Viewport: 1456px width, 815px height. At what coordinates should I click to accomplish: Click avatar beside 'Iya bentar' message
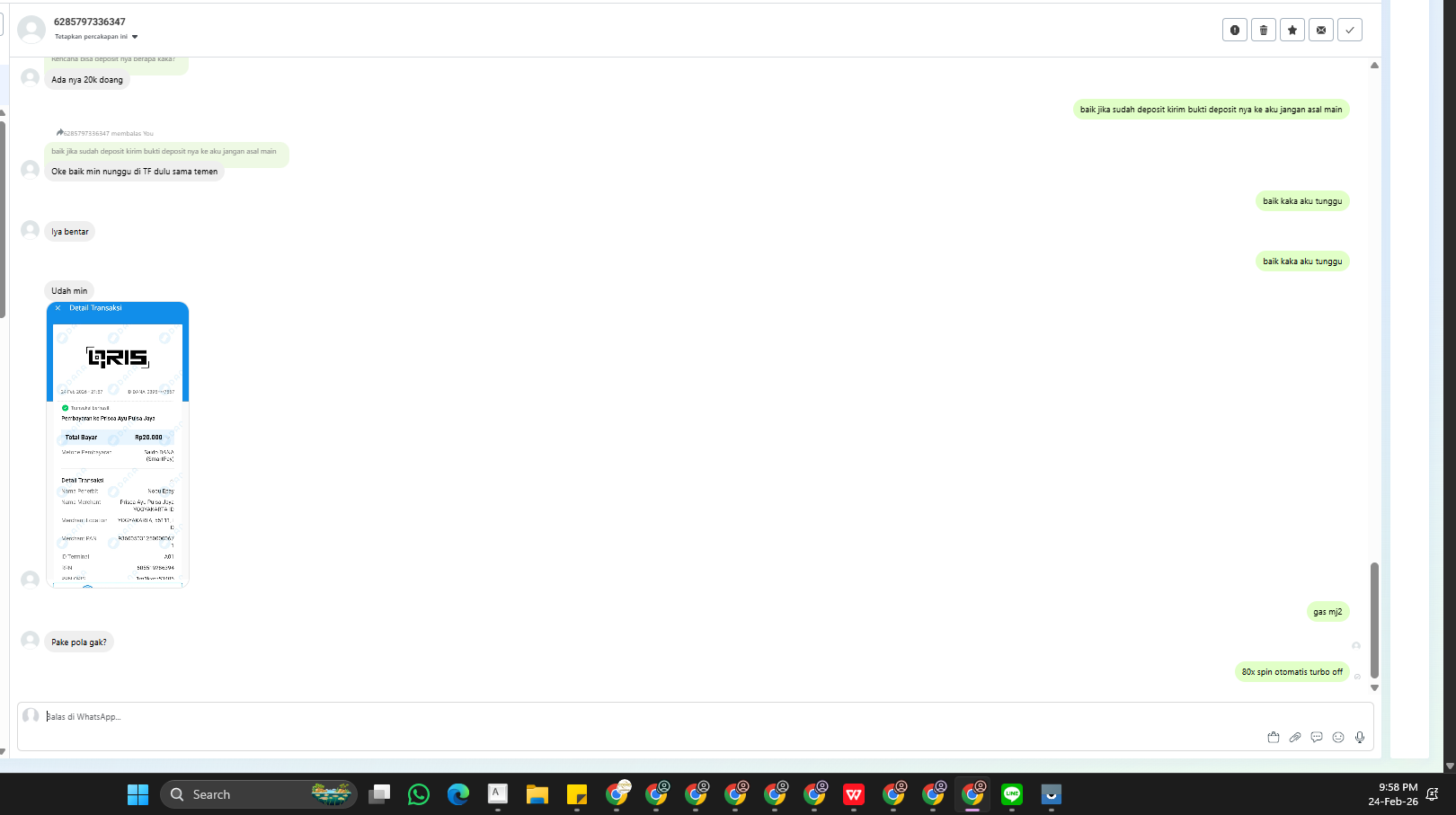pos(30,230)
